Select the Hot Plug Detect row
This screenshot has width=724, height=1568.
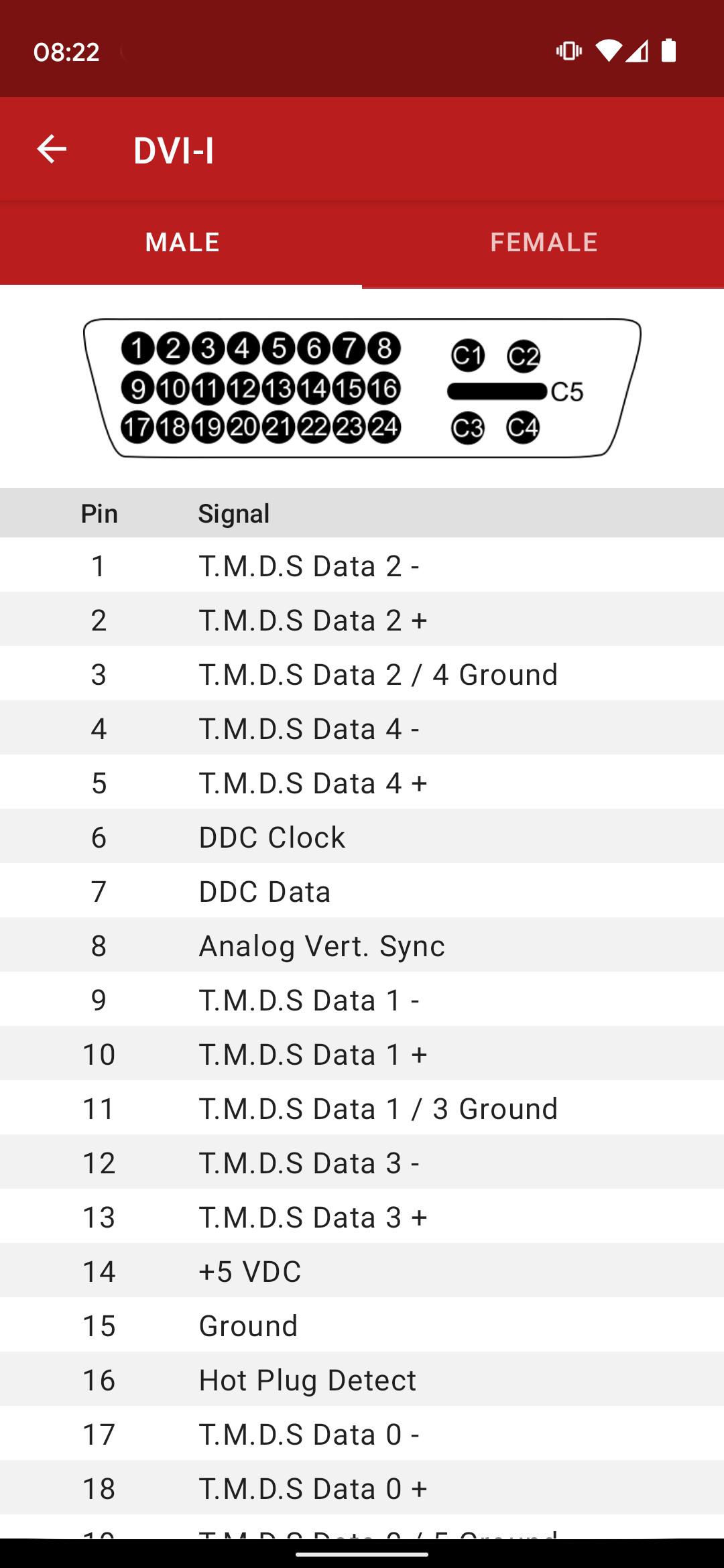pos(362,1380)
